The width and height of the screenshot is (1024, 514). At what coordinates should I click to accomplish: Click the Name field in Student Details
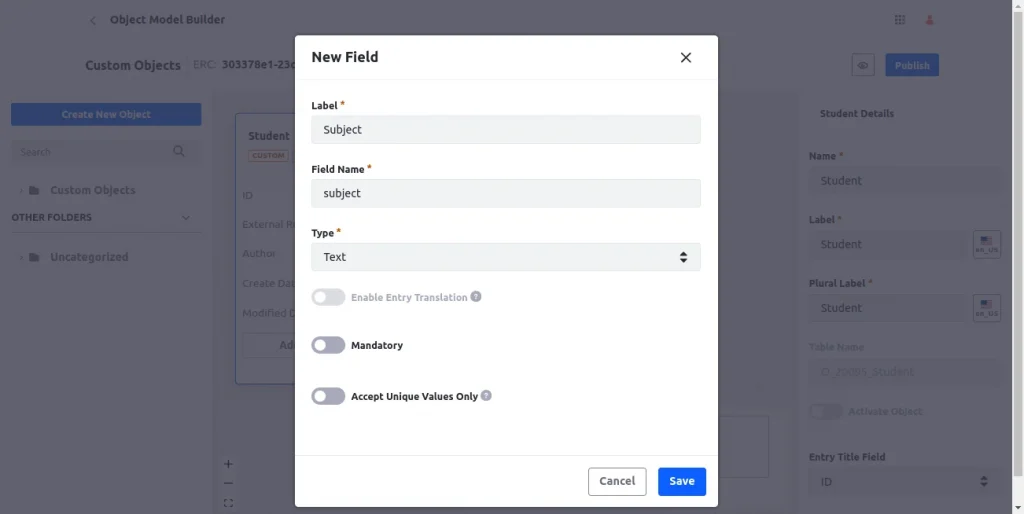[x=904, y=180]
